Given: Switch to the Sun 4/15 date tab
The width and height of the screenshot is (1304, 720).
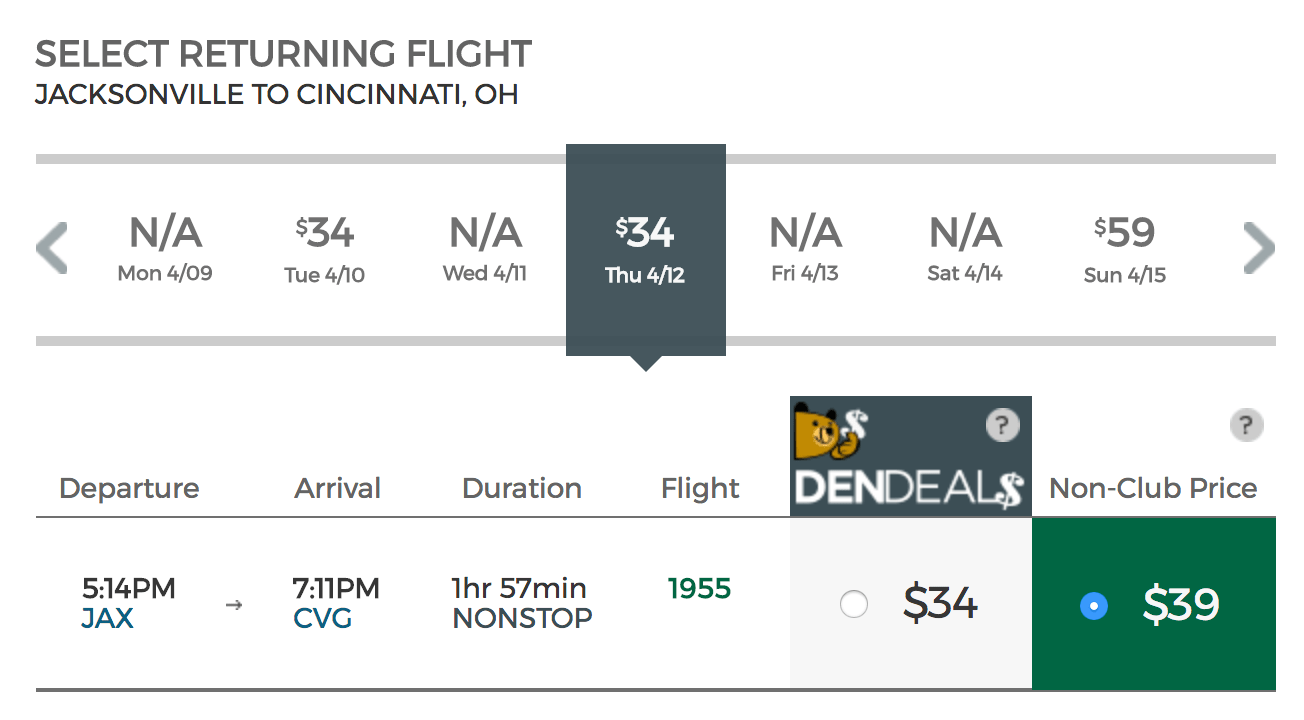Looking at the screenshot, I should pyautogui.click(x=1124, y=248).
